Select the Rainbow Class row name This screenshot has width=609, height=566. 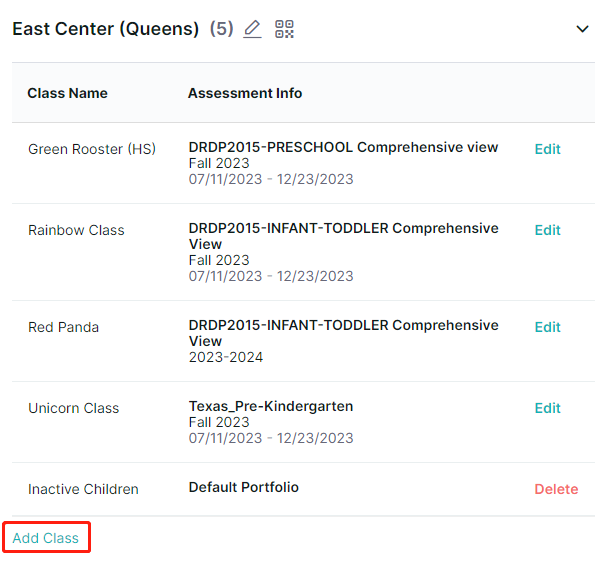pos(76,230)
